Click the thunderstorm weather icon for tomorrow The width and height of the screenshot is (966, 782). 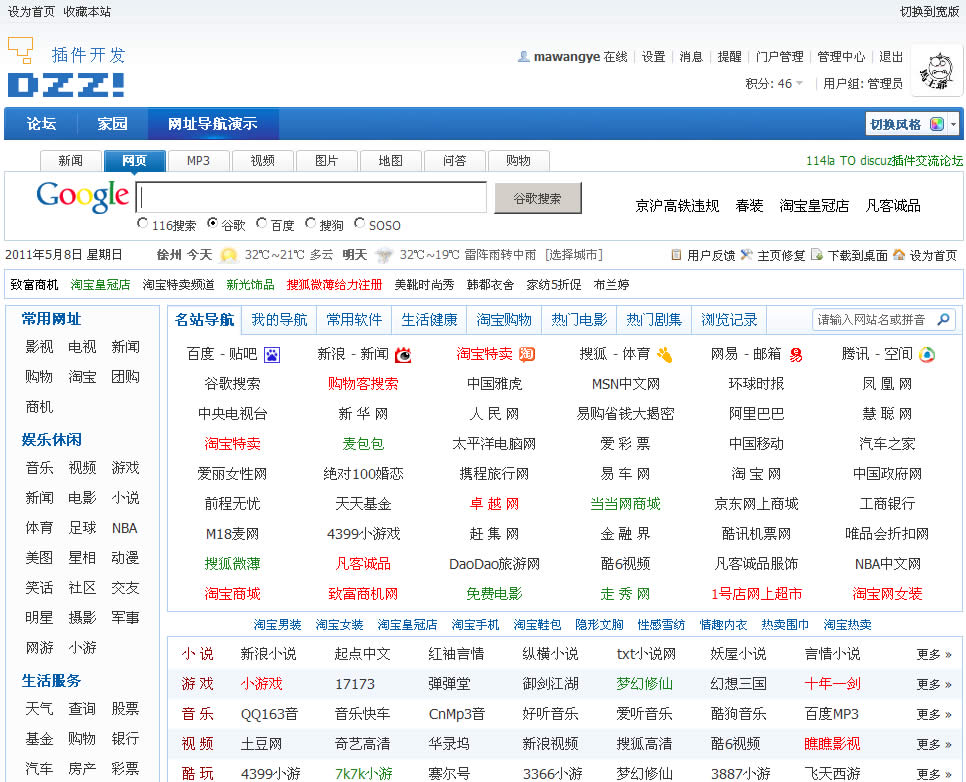384,255
